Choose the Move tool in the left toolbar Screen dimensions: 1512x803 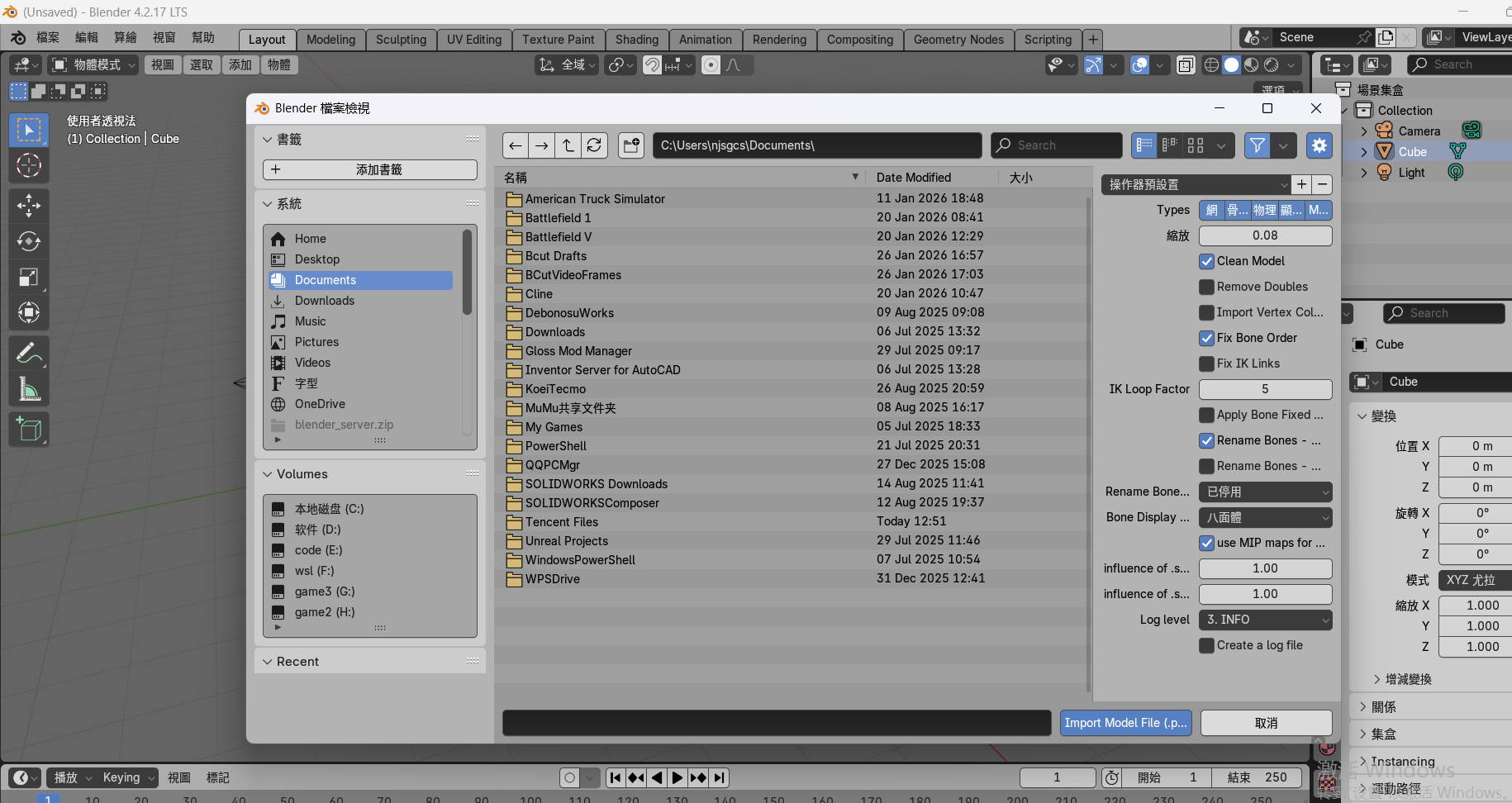click(x=29, y=206)
